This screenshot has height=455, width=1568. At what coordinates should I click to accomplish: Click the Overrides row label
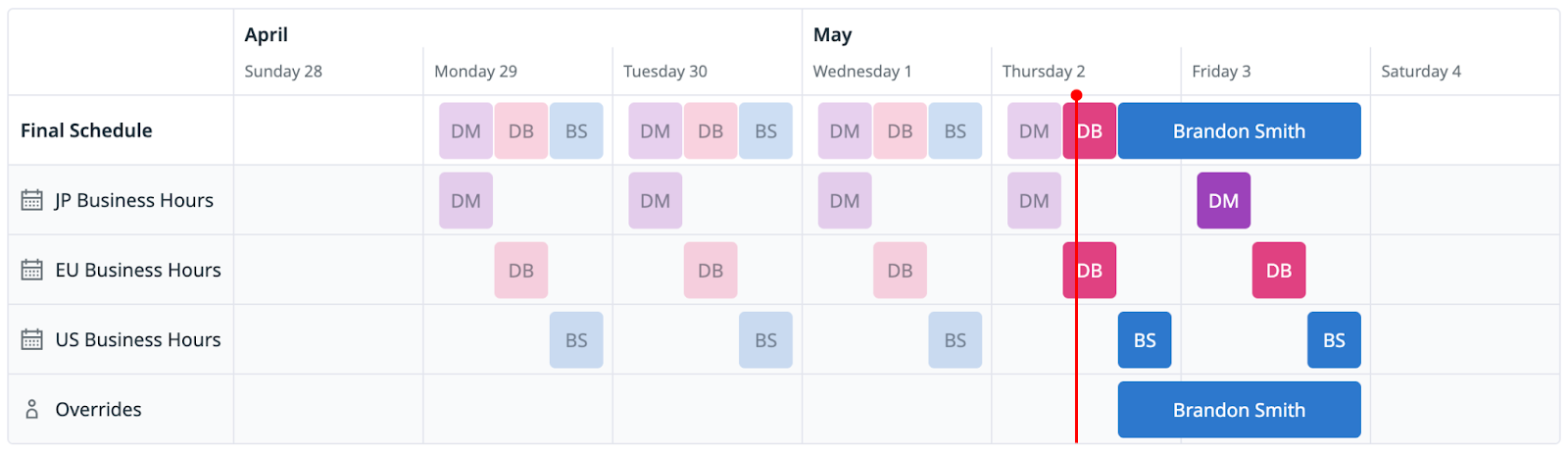98,409
